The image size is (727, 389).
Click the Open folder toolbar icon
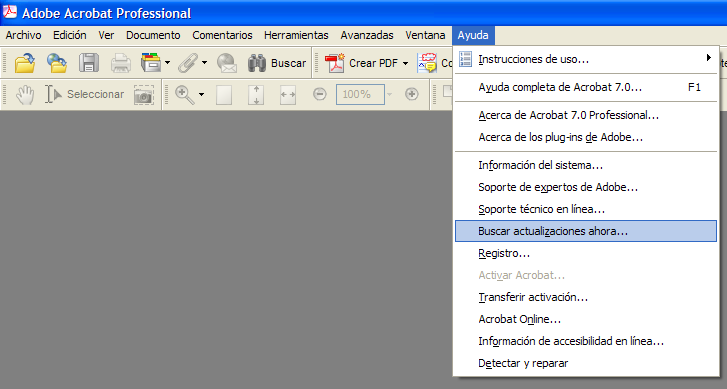[x=25, y=63]
